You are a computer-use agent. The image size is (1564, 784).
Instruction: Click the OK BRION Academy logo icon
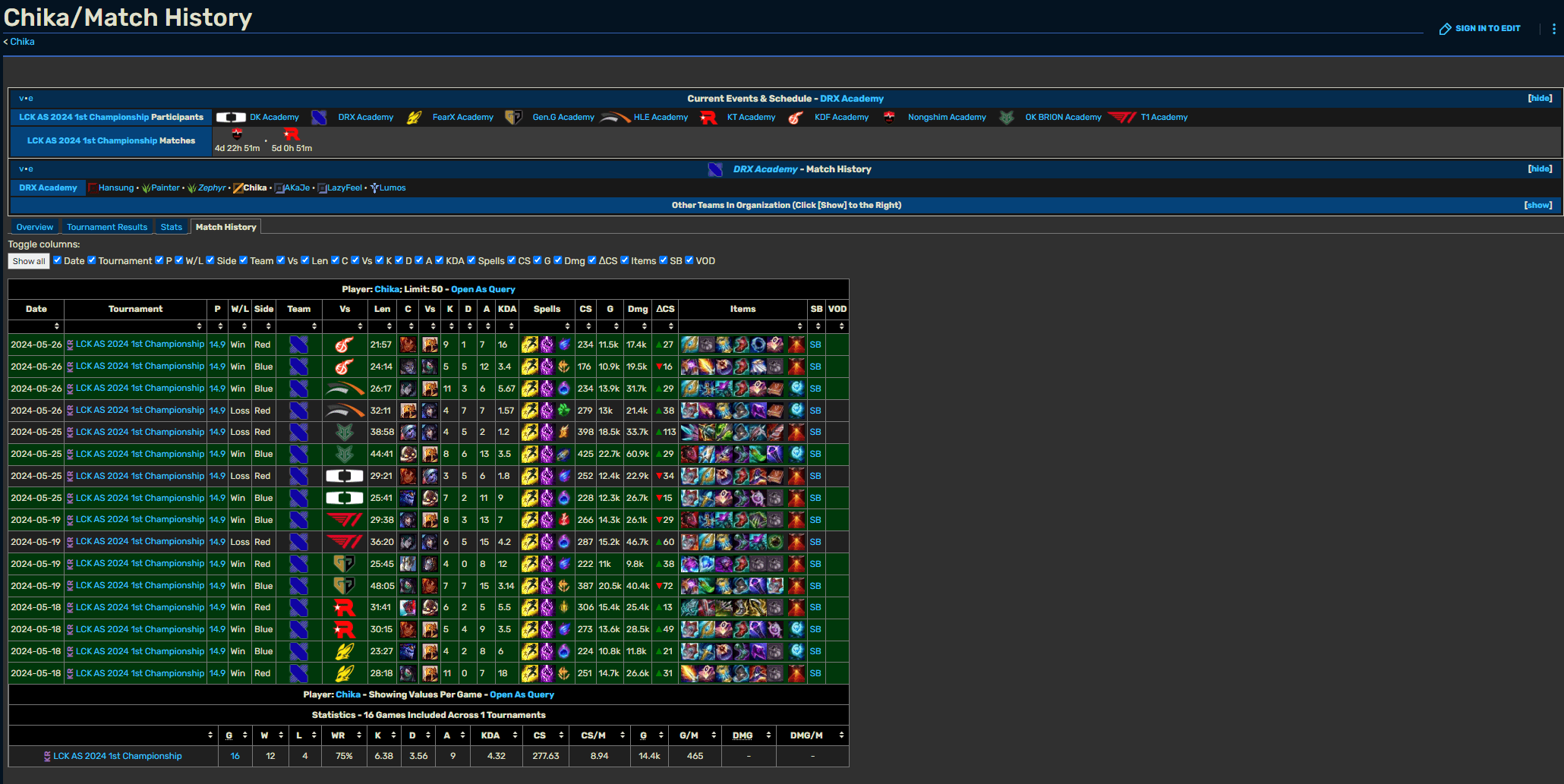[x=1007, y=118]
